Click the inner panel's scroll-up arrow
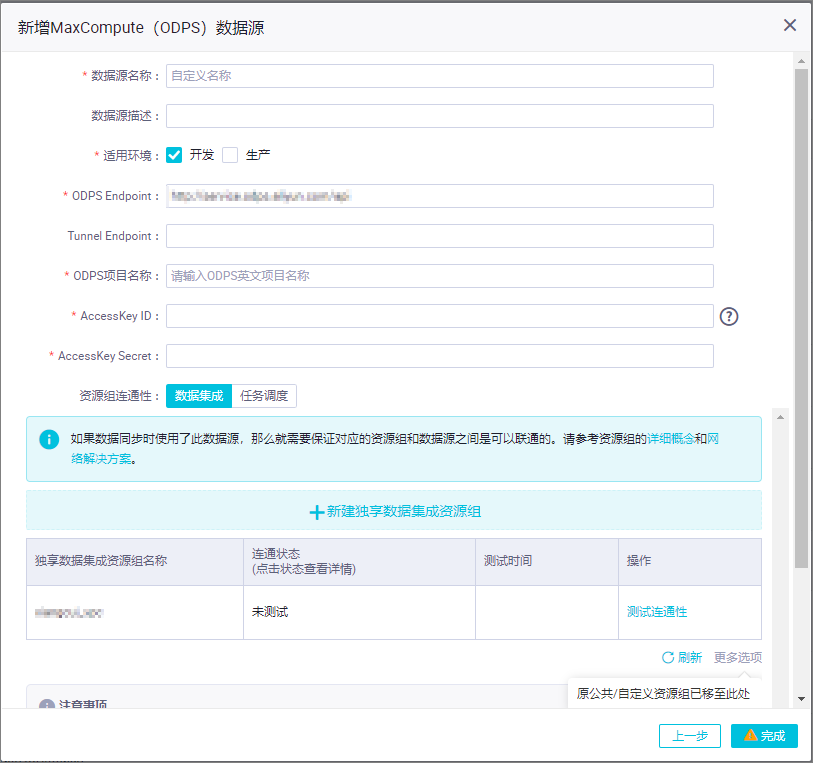The height and width of the screenshot is (763, 813). coord(780,417)
